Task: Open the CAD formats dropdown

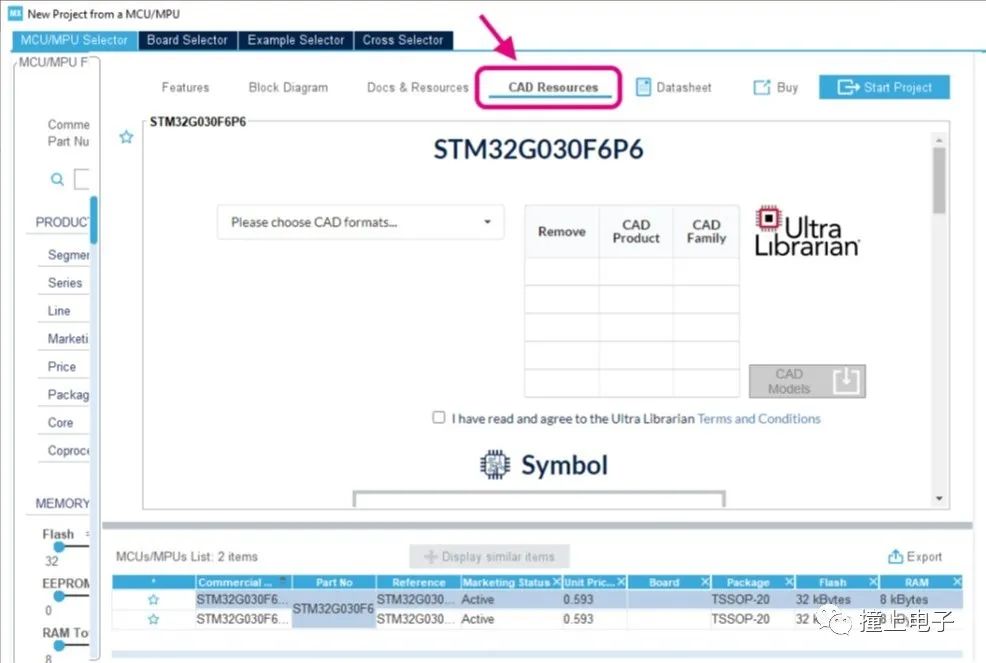Action: coord(360,222)
